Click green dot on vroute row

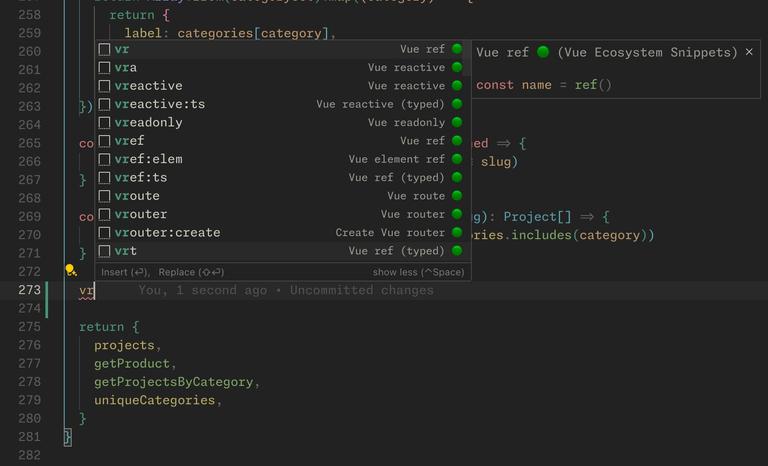457,196
